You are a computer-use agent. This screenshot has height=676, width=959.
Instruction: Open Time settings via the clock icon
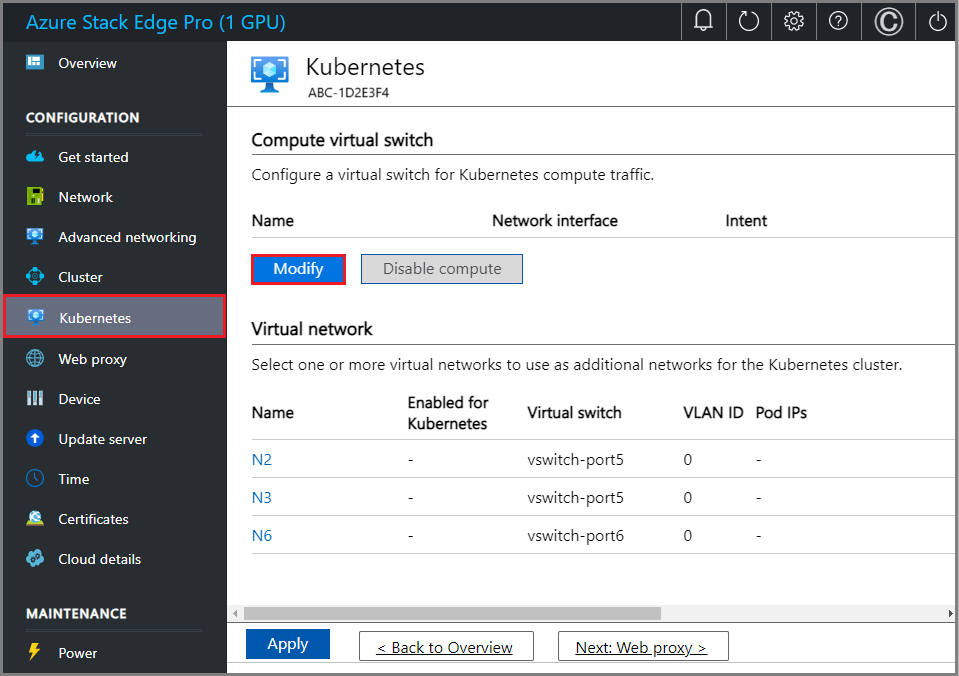pos(33,479)
